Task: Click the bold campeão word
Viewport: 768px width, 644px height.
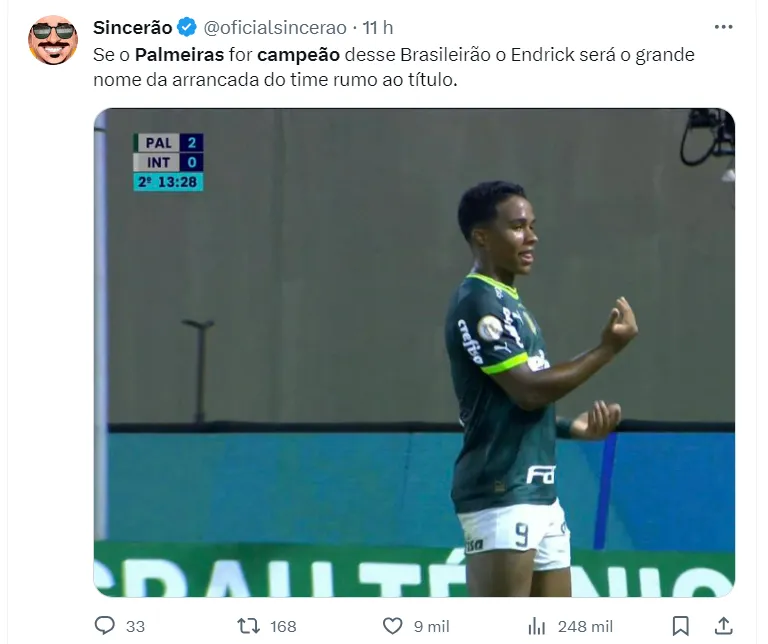Action: click(x=298, y=55)
